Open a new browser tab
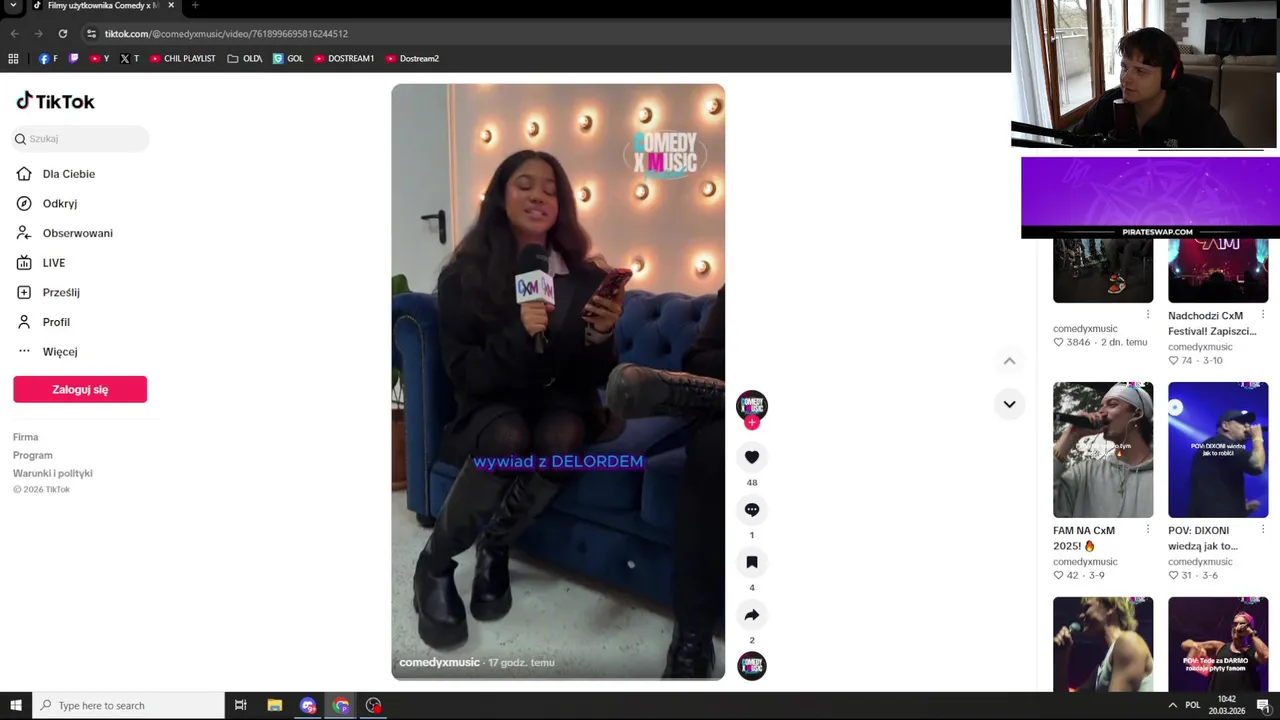1280x720 pixels. tap(195, 6)
